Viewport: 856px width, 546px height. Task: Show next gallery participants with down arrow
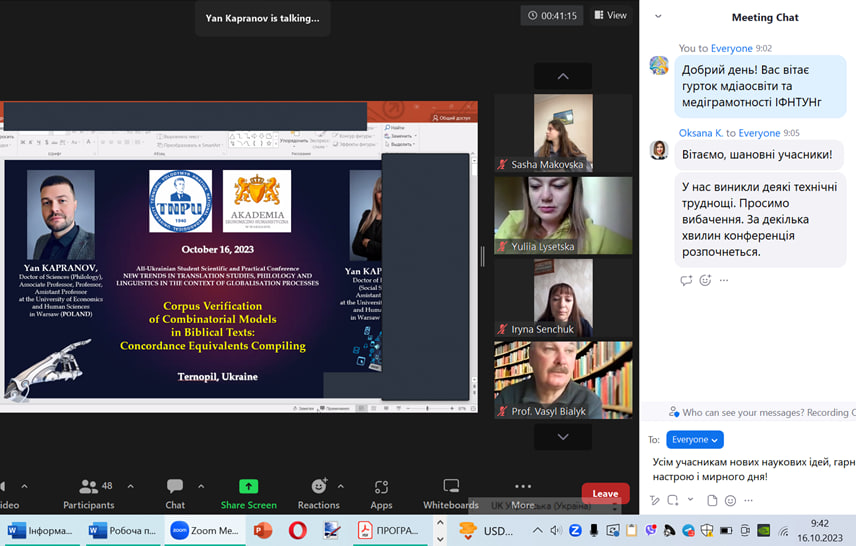[x=563, y=437]
